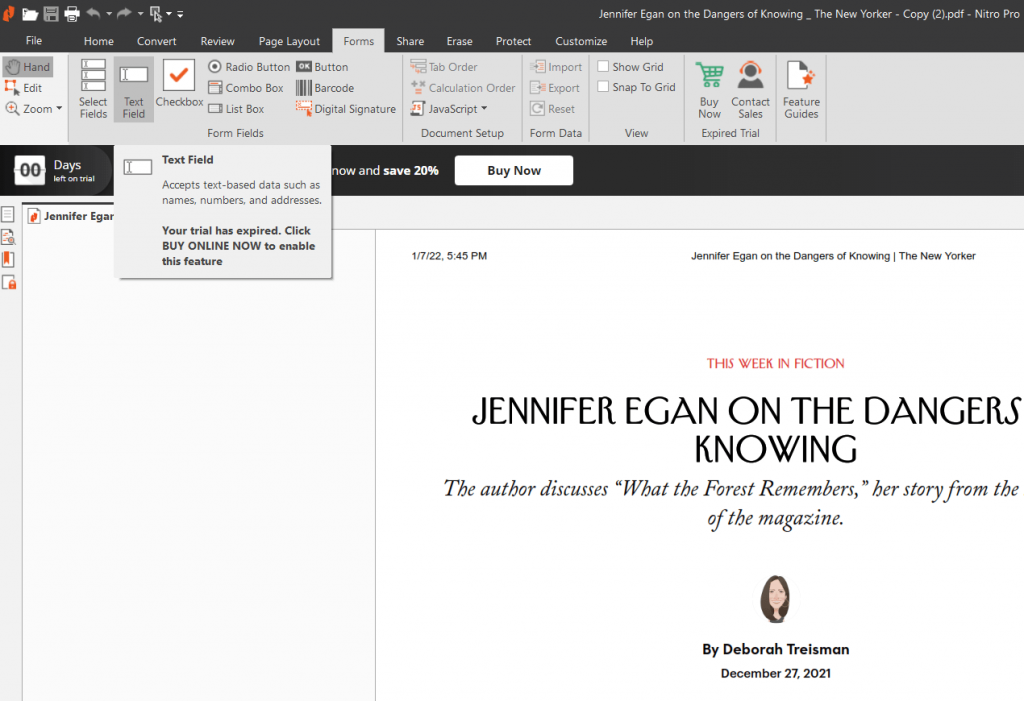This screenshot has height=701, width=1024.
Task: Add a Digital Signature field
Action: pyautogui.click(x=345, y=108)
